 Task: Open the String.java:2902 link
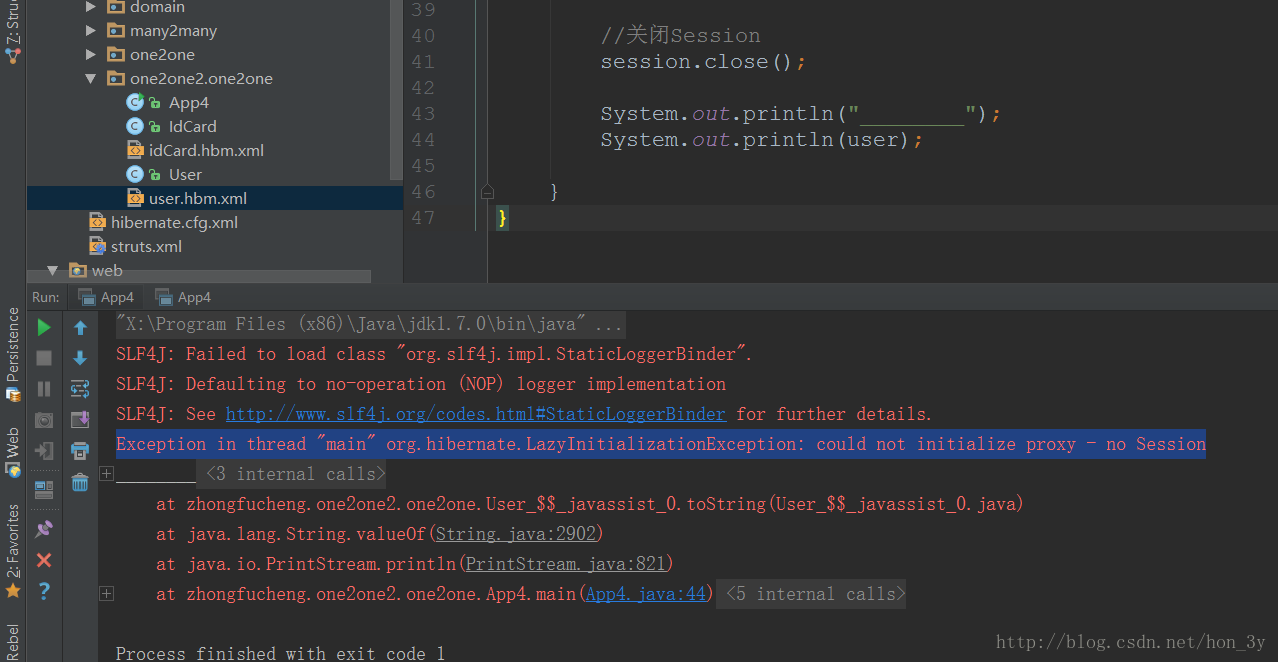click(x=515, y=534)
